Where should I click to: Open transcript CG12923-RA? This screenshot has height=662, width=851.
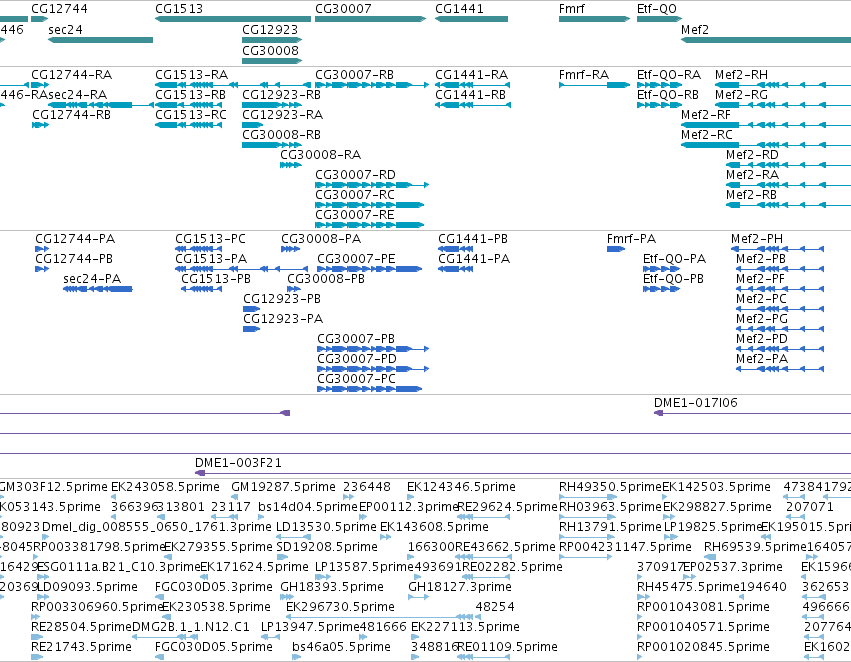282,114
